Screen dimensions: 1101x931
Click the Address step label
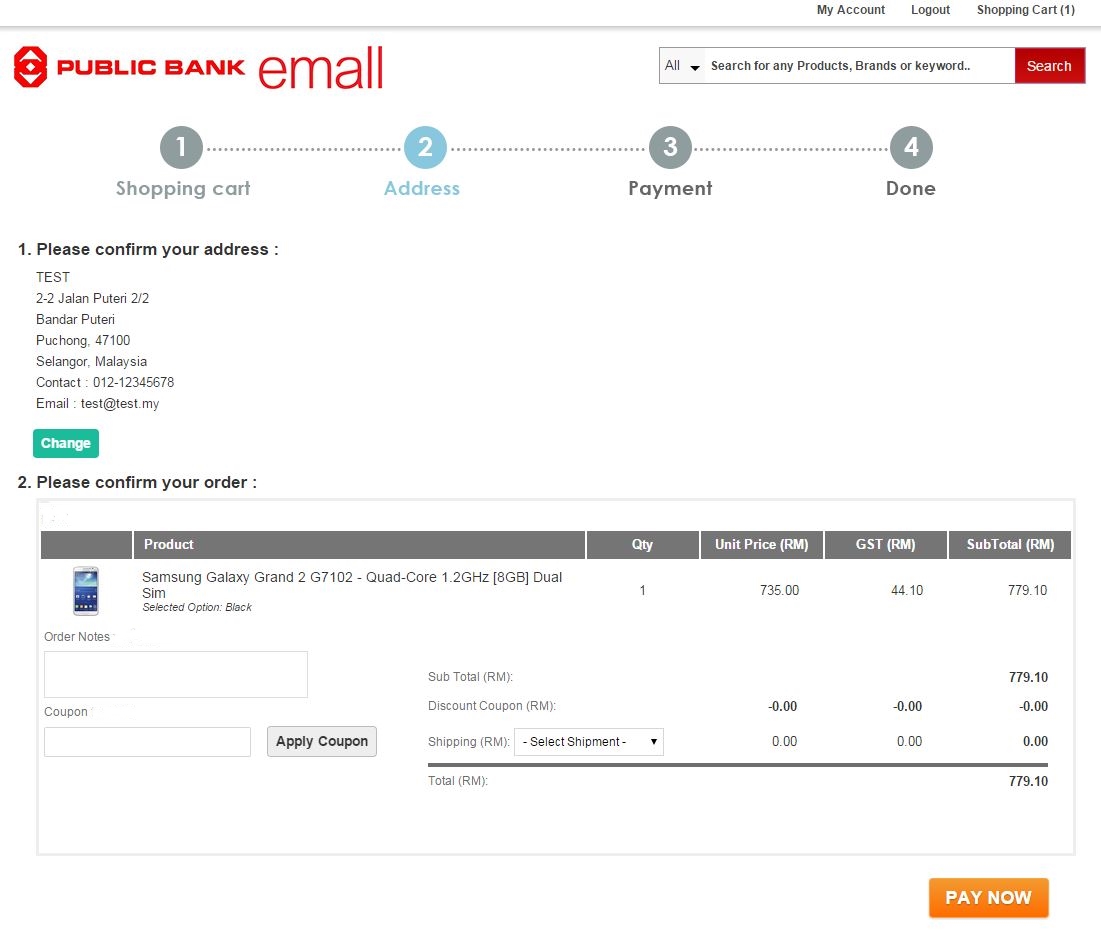coord(422,188)
